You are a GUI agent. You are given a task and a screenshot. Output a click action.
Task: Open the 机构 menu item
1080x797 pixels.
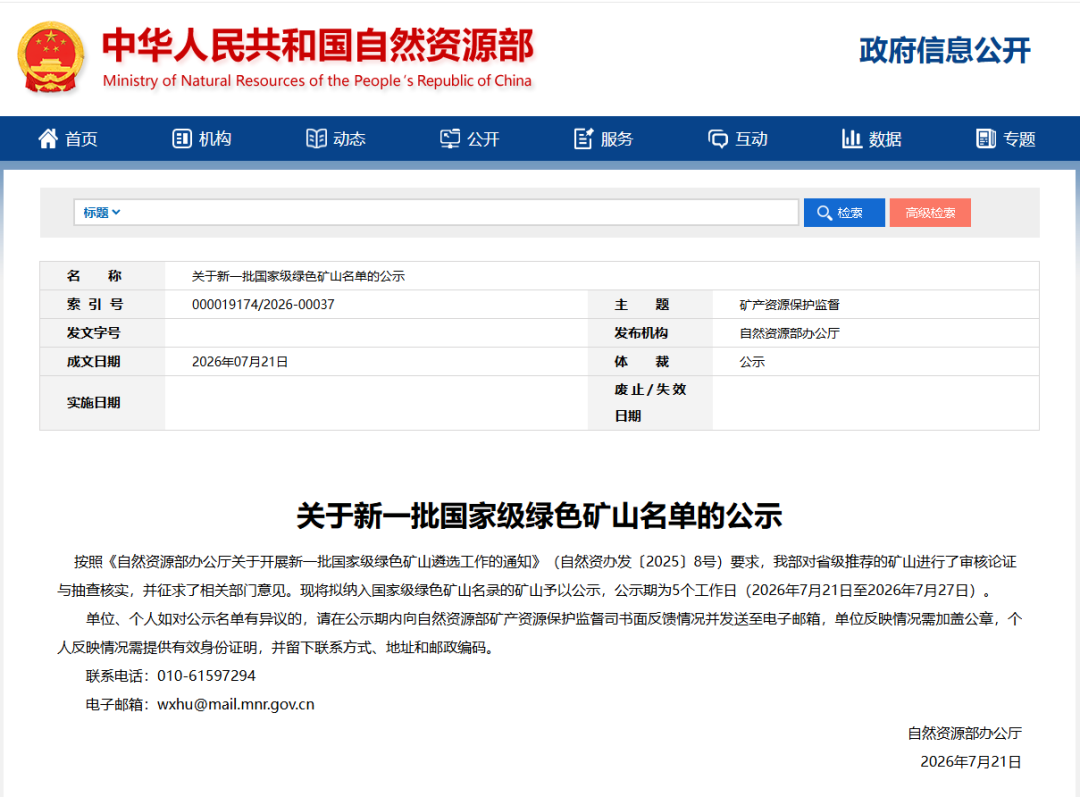click(201, 138)
